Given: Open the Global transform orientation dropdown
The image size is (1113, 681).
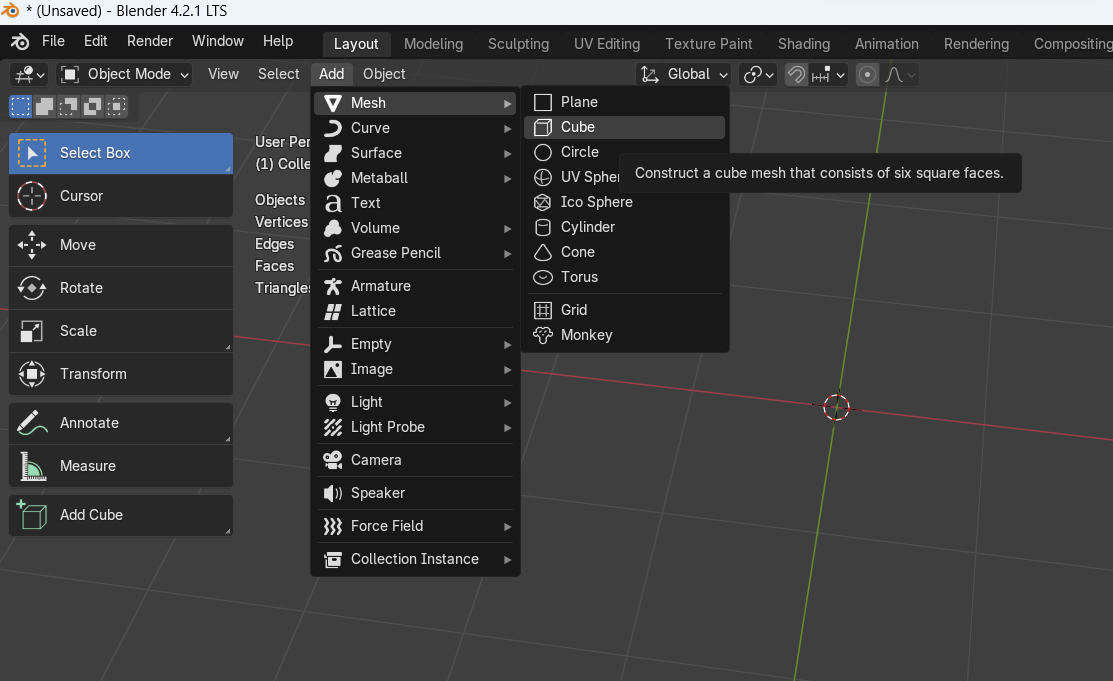Looking at the screenshot, I should (684, 75).
